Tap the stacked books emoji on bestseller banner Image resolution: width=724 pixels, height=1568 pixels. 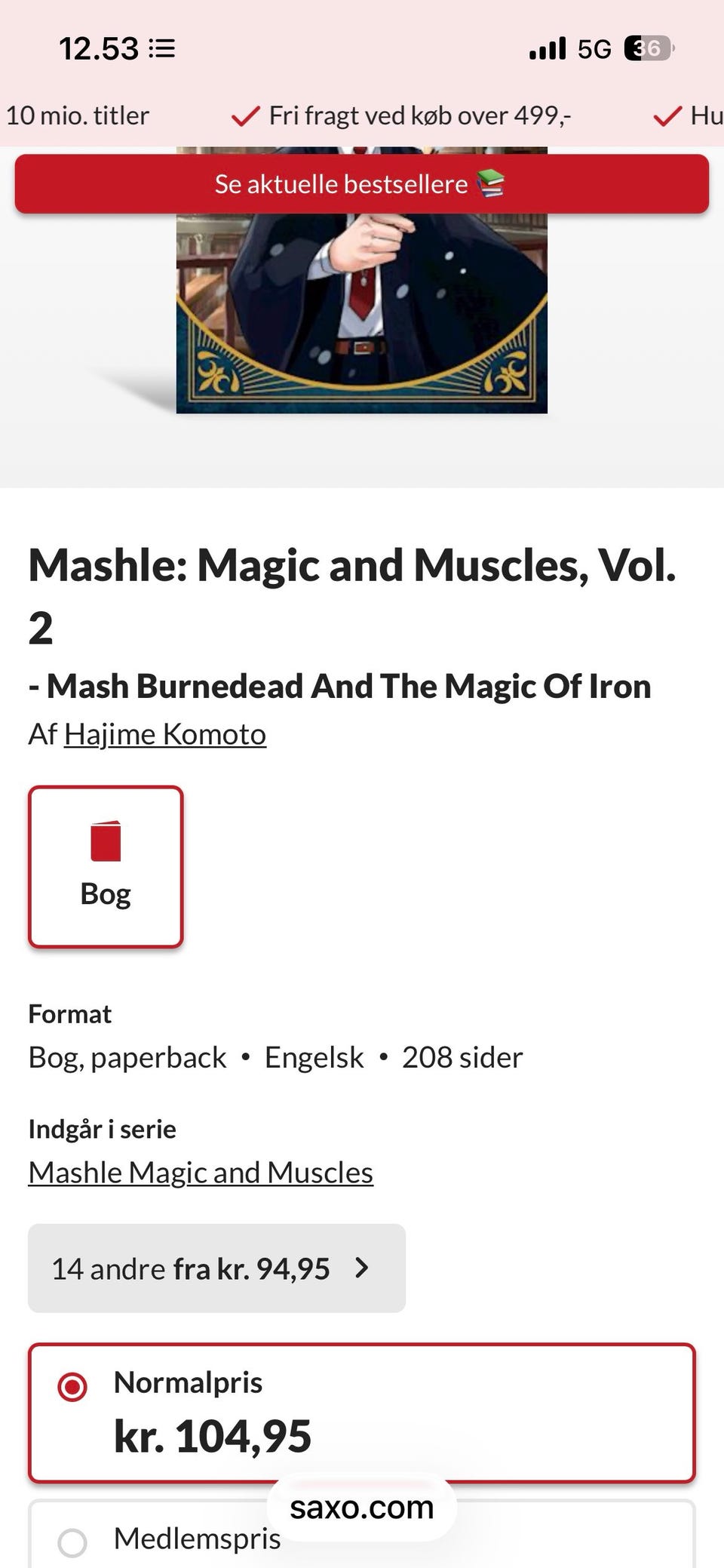pos(491,183)
